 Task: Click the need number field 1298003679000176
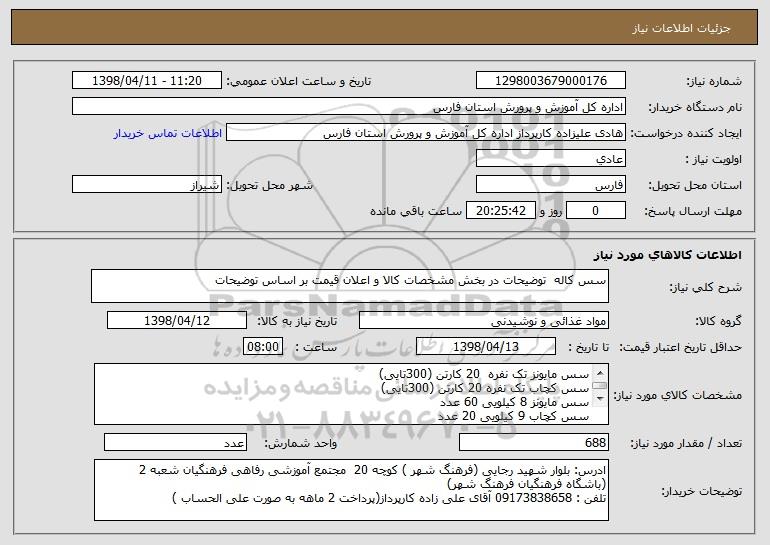pos(550,81)
